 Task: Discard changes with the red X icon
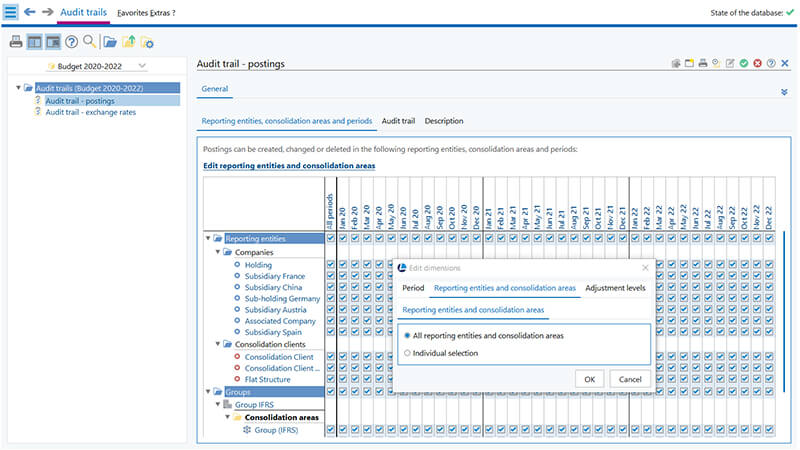coord(758,63)
